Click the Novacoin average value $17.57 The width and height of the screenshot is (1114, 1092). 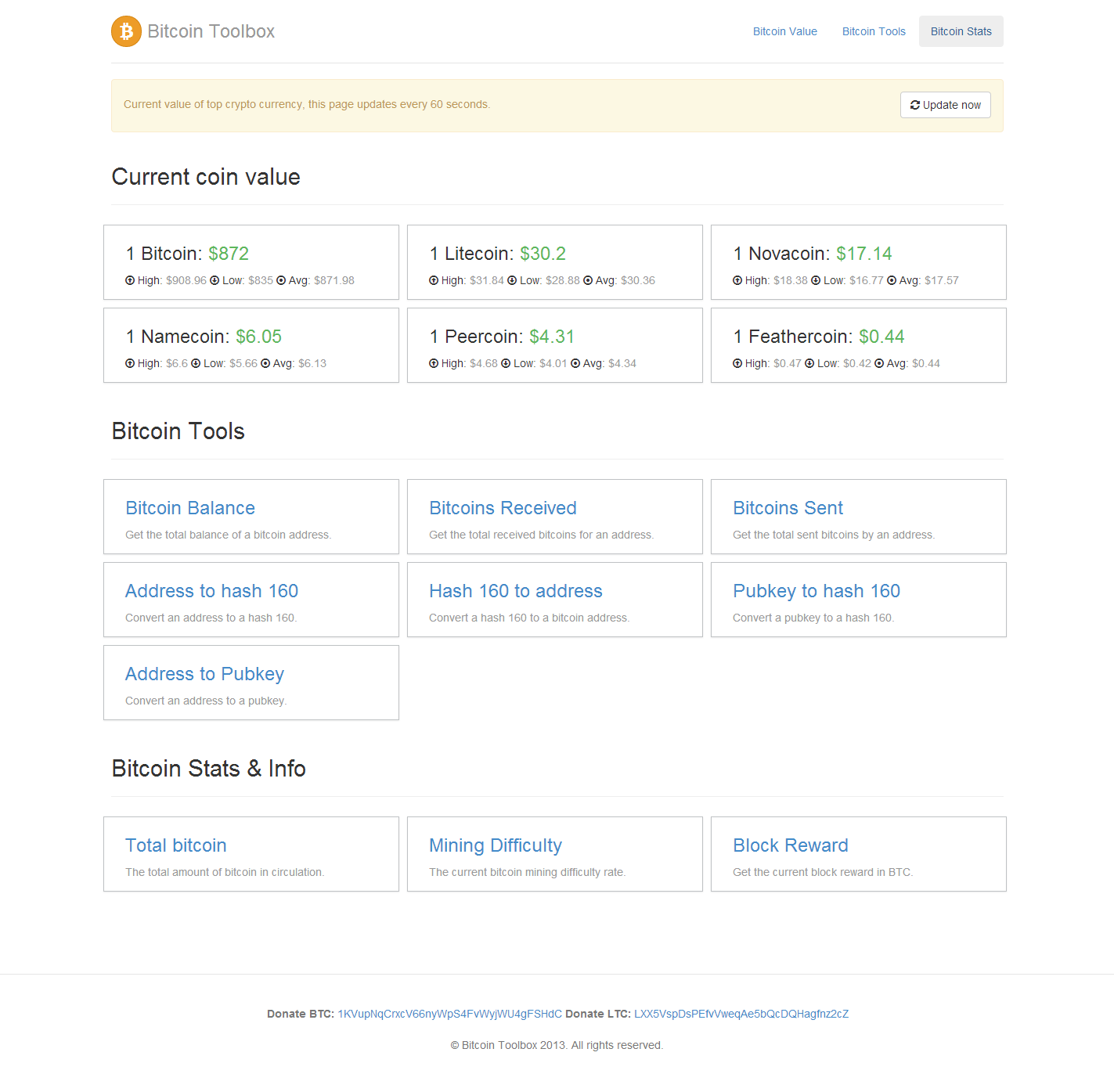942,280
